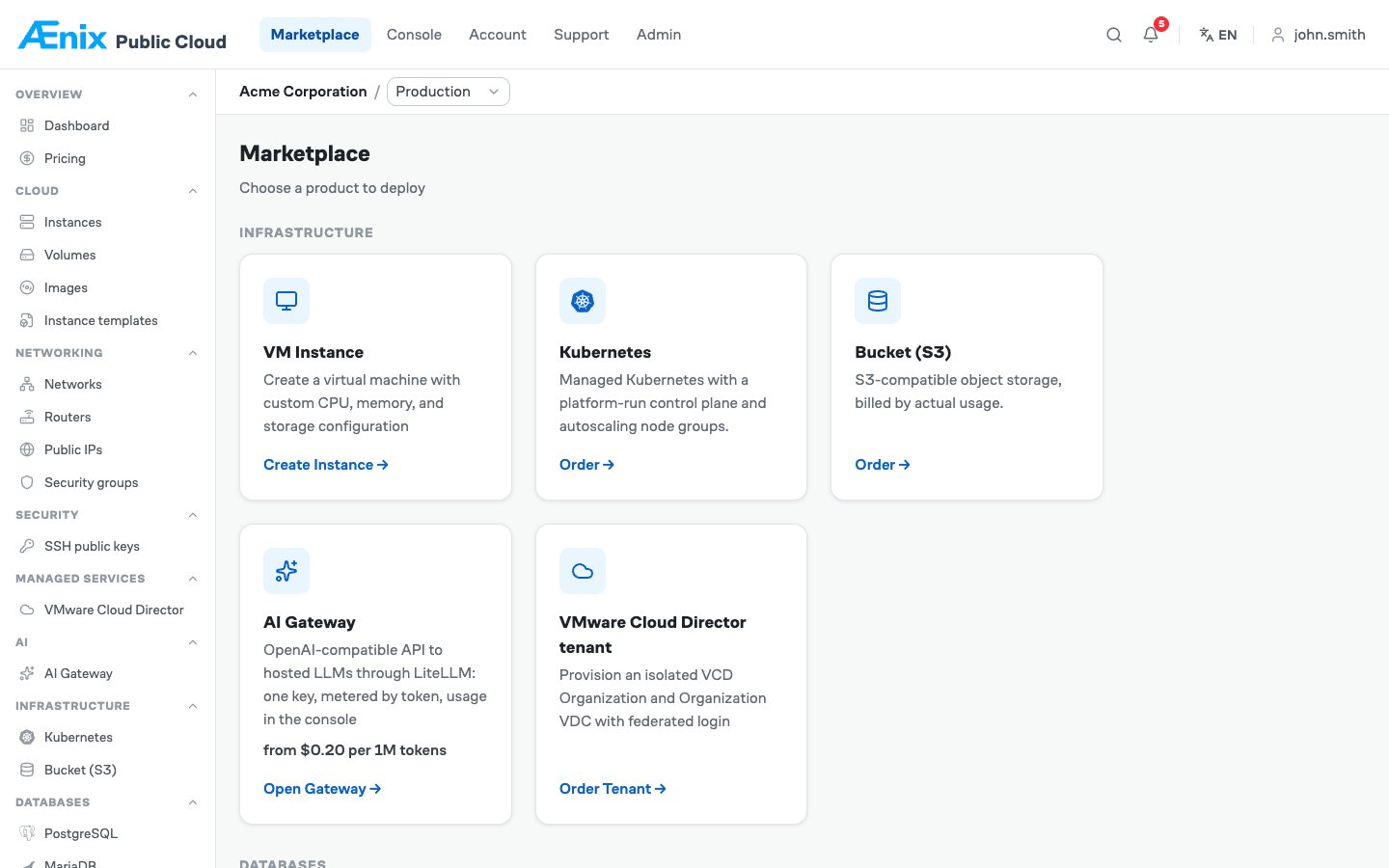1389x868 pixels.
Task: Collapse the Security sidebar section
Action: coord(193,515)
